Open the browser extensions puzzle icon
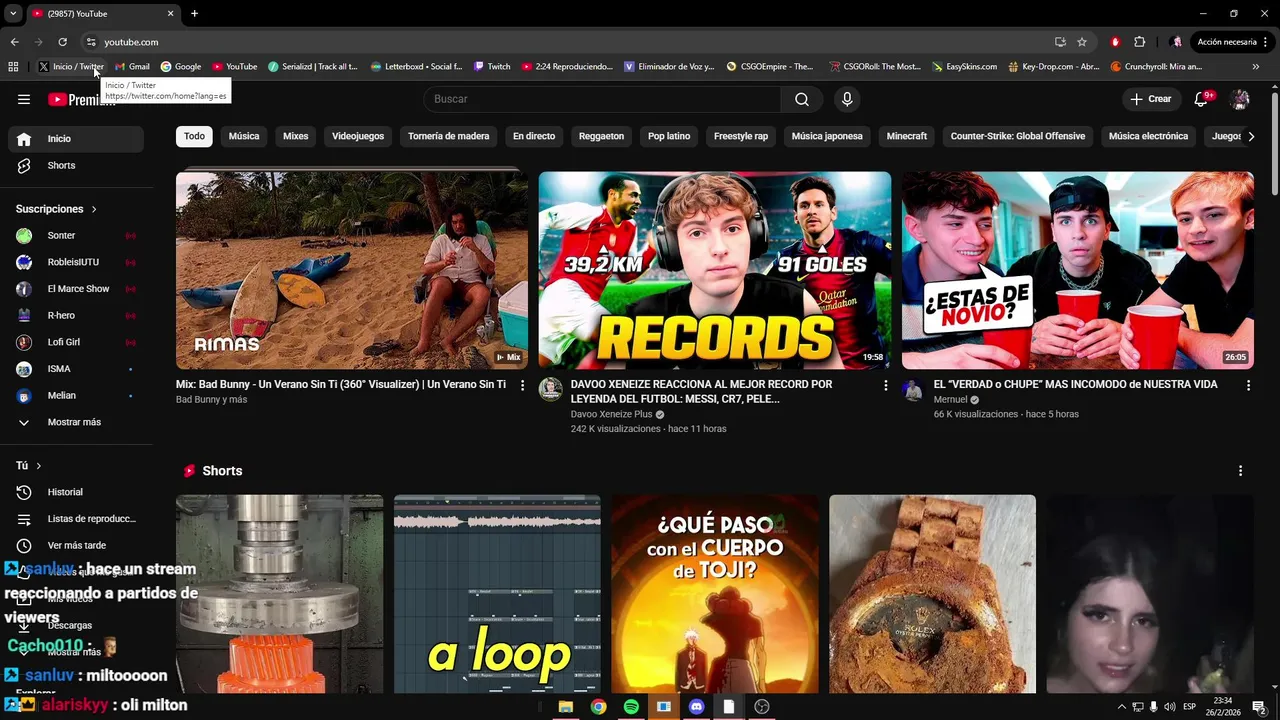This screenshot has height=720, width=1280. pos(1139,42)
